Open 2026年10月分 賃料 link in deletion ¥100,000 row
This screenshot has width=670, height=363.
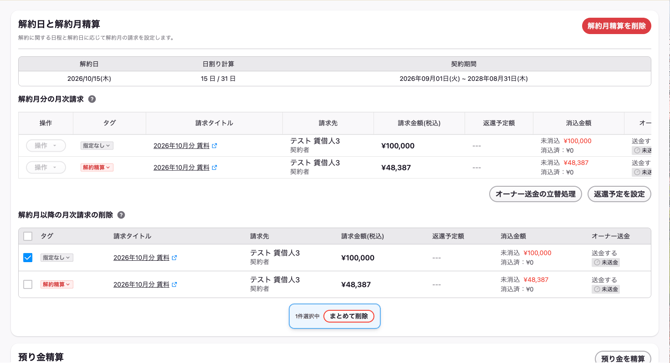[x=141, y=258]
